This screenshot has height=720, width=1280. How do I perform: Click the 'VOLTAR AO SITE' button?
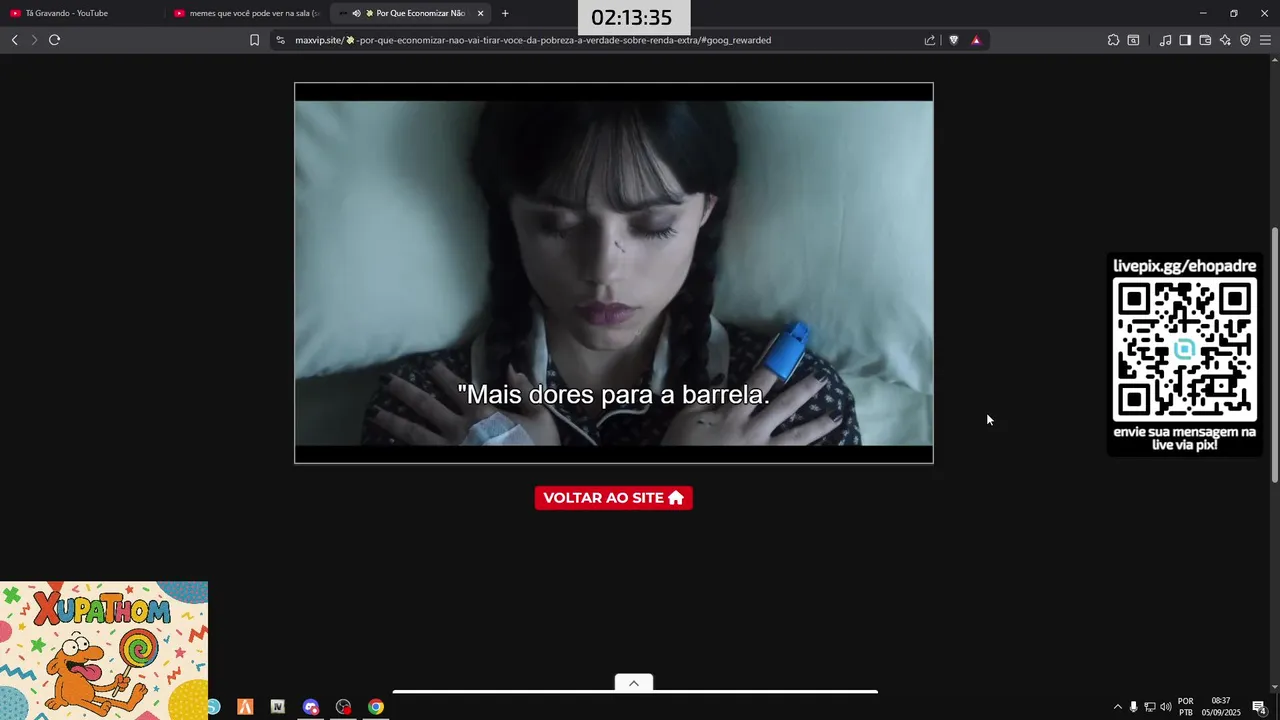click(x=613, y=498)
